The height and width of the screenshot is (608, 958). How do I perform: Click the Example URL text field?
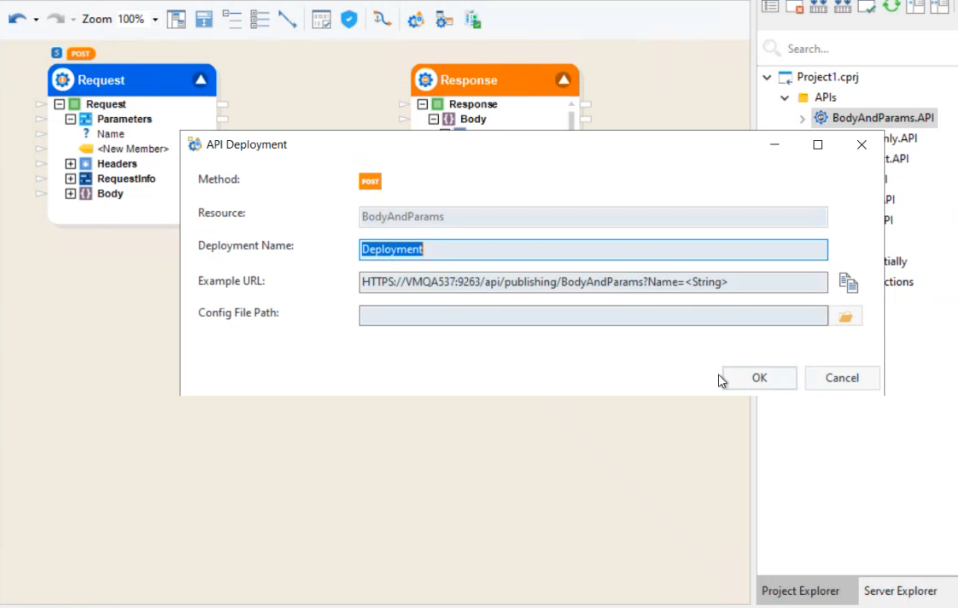click(593, 282)
